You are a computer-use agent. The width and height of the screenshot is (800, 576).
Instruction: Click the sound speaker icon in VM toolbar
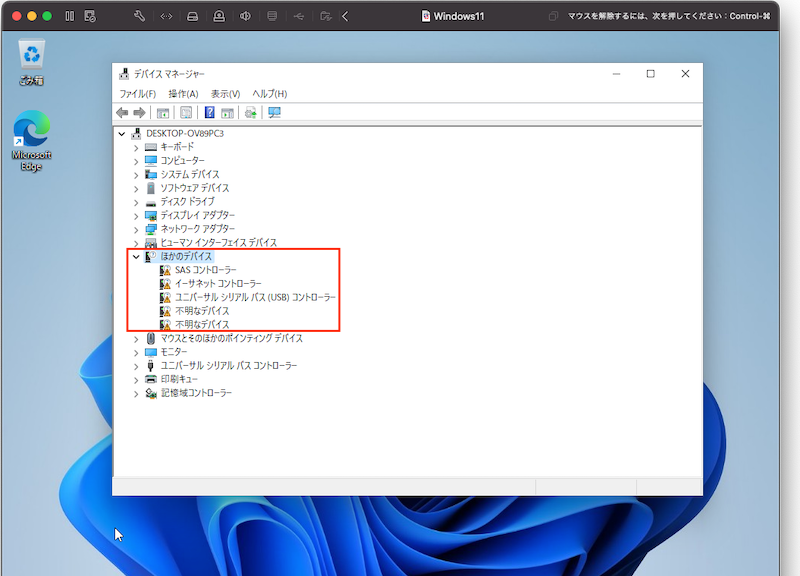(x=245, y=16)
